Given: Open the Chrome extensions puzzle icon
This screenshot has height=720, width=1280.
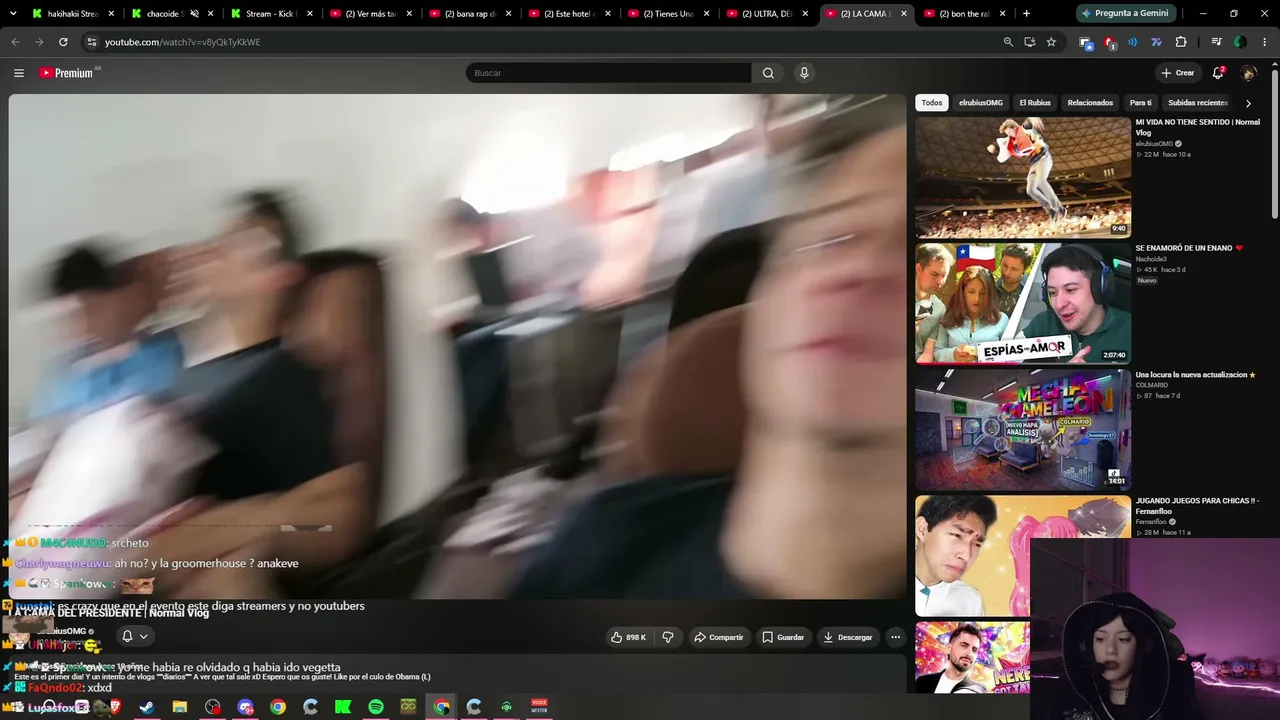Looking at the screenshot, I should click(x=1181, y=42).
